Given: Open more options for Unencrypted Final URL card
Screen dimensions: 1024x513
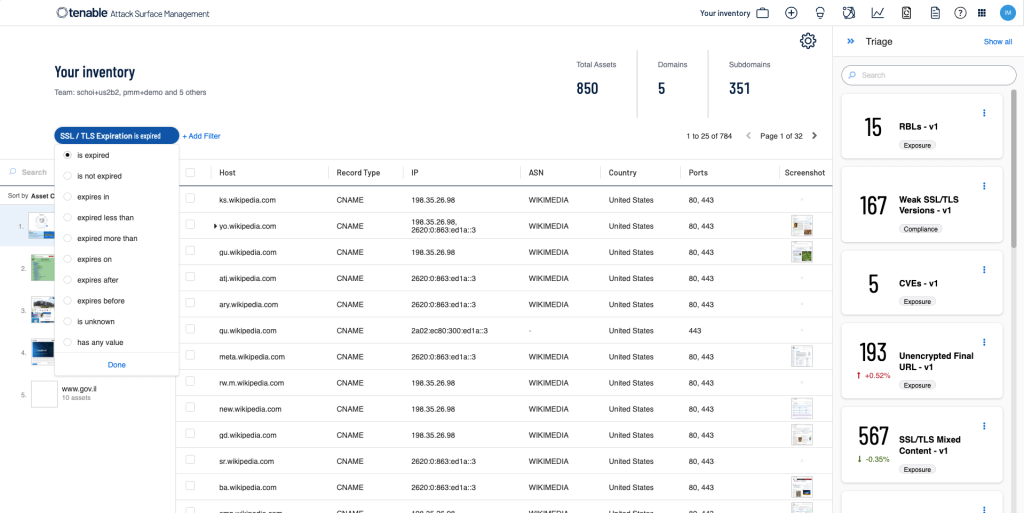Looking at the screenshot, I should click(x=984, y=342).
